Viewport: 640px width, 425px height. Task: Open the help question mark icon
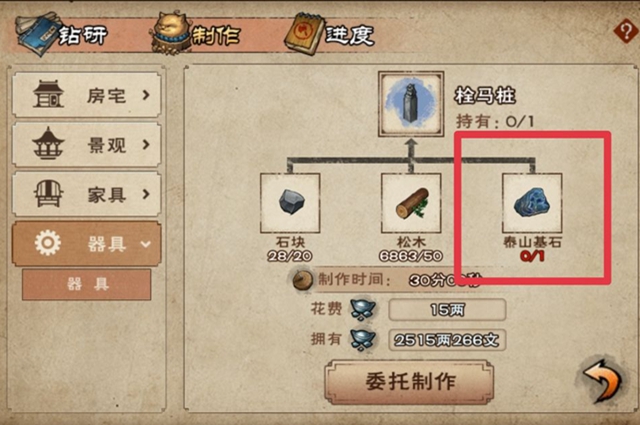pos(626,31)
